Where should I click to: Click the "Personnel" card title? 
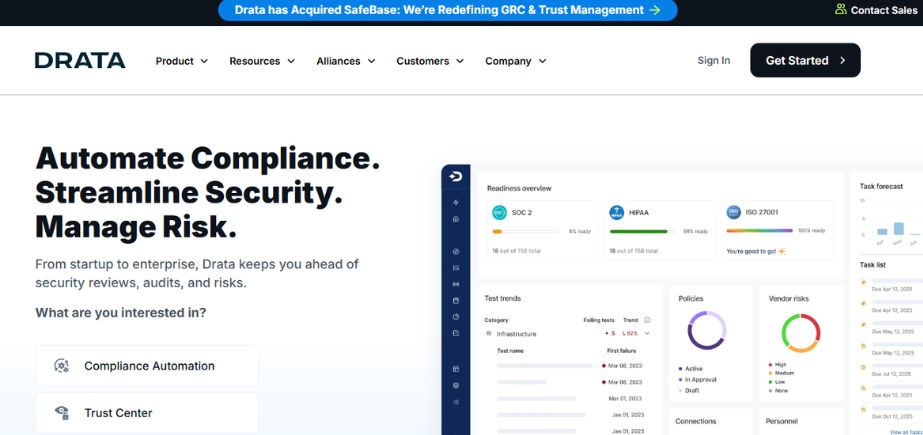click(x=782, y=421)
